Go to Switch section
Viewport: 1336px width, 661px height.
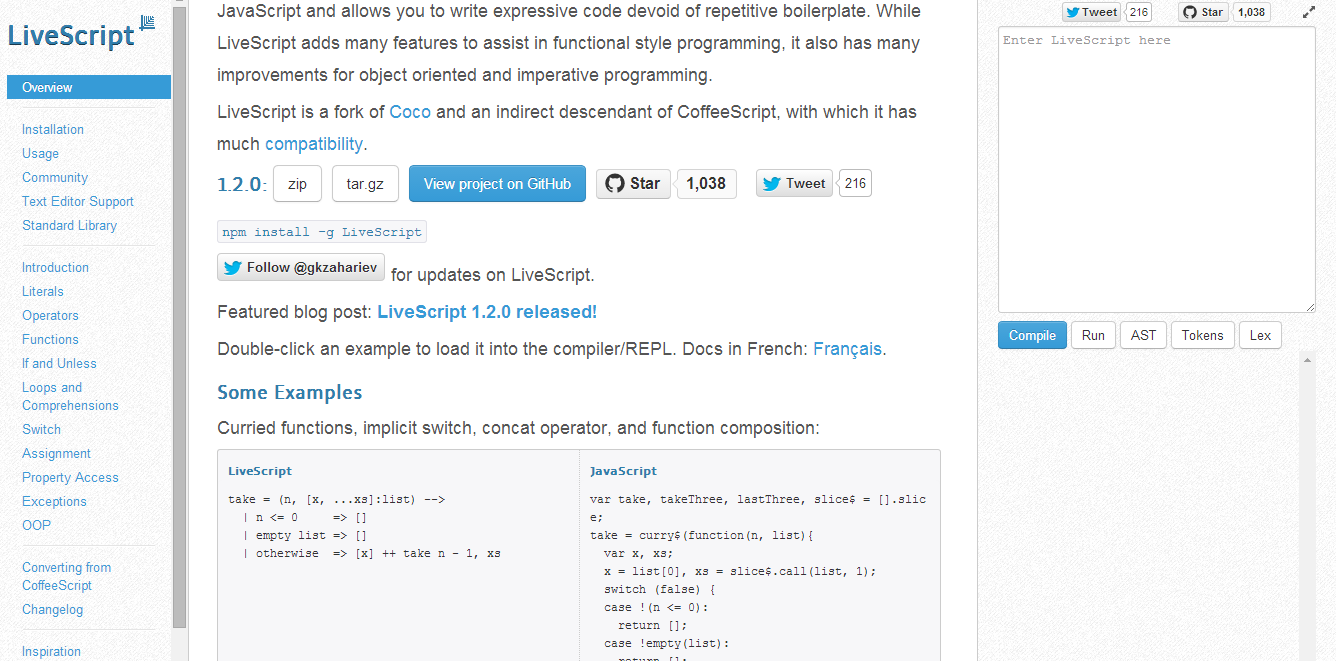tap(41, 430)
